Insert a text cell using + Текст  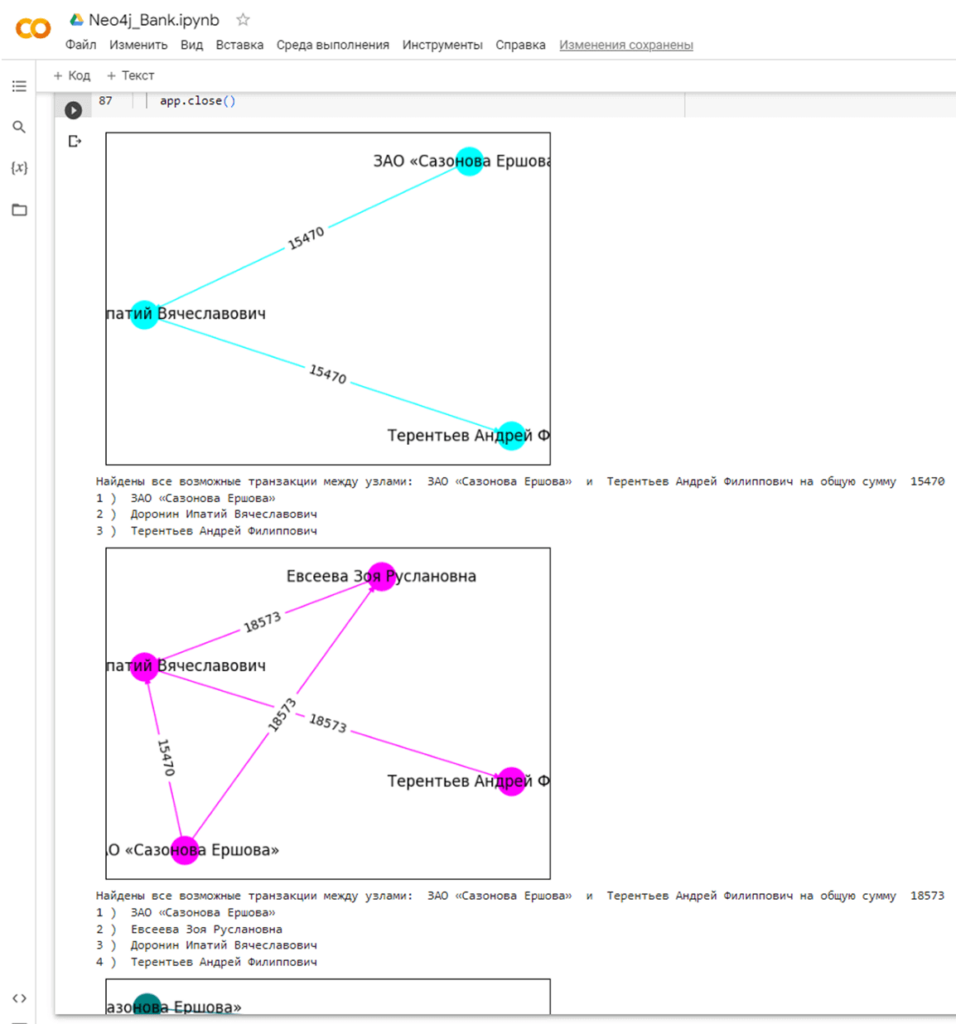pos(129,75)
